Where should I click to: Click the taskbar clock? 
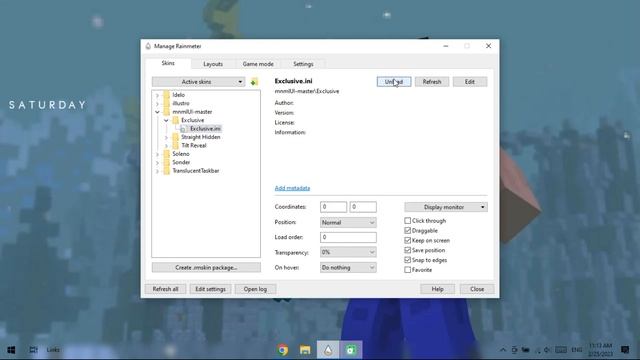coord(600,350)
